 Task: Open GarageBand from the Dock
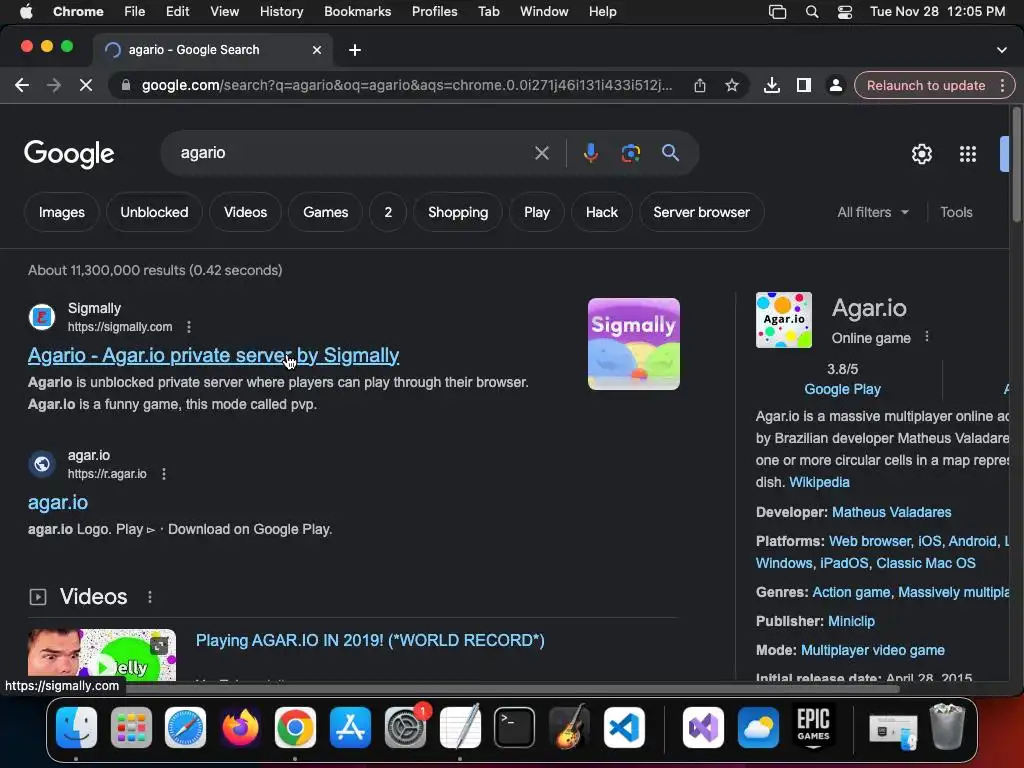click(x=569, y=728)
